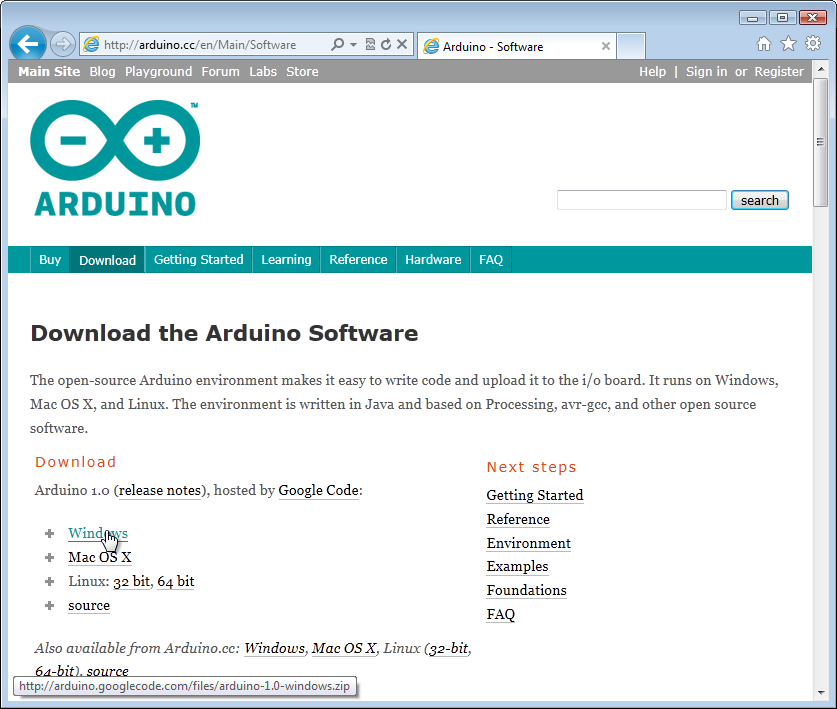Open the release notes link

click(160, 490)
